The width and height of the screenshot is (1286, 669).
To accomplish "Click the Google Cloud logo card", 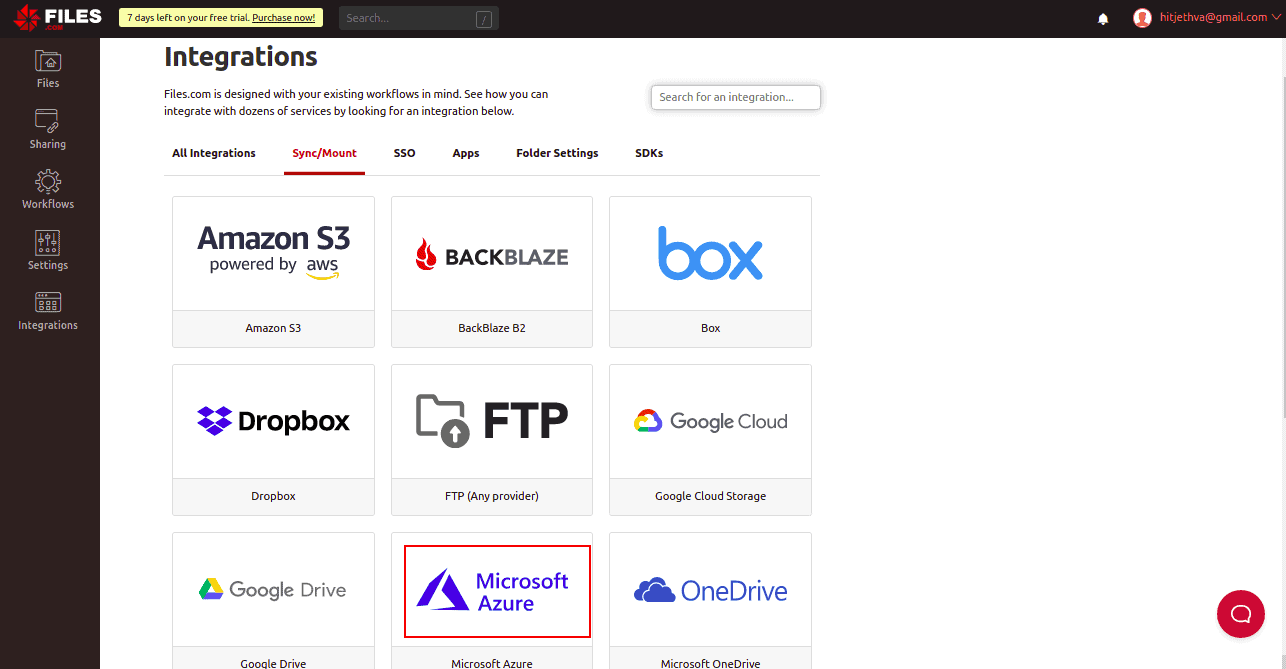I will coord(710,421).
